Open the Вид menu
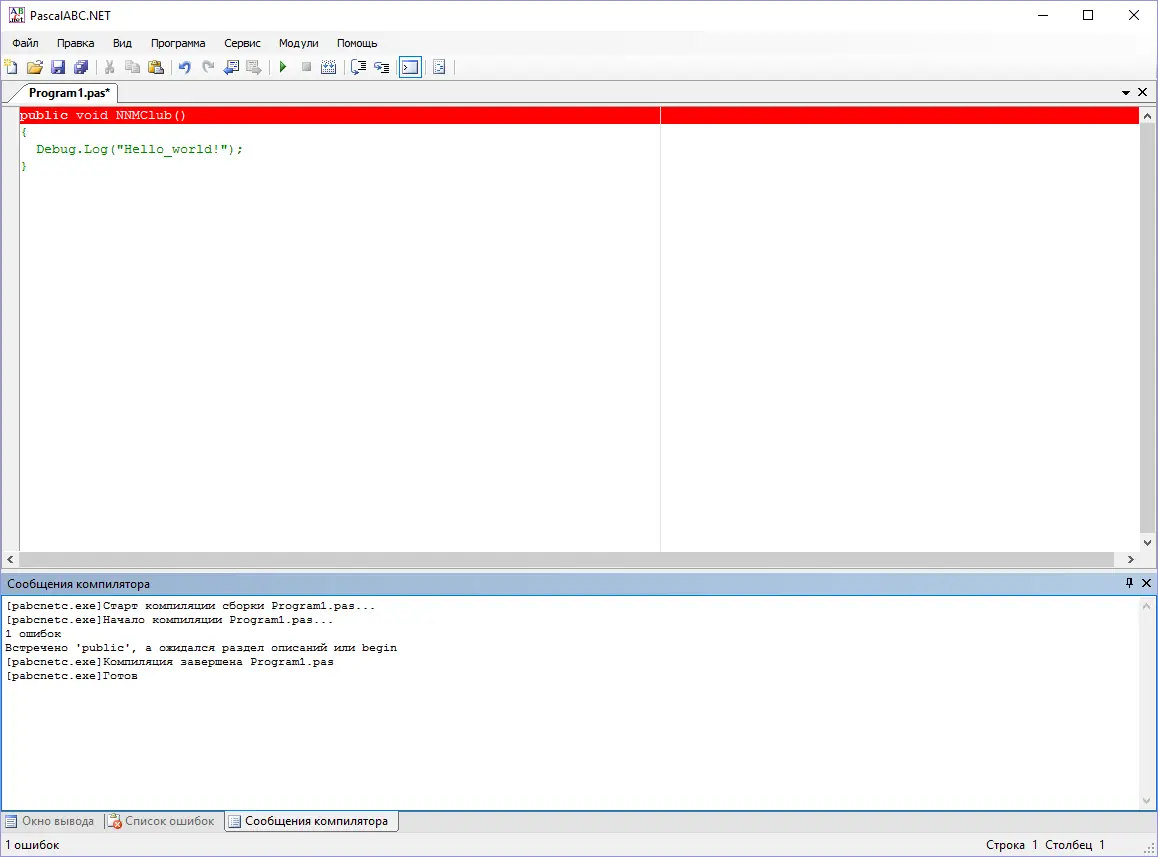Image resolution: width=1158 pixels, height=857 pixels. (x=123, y=43)
